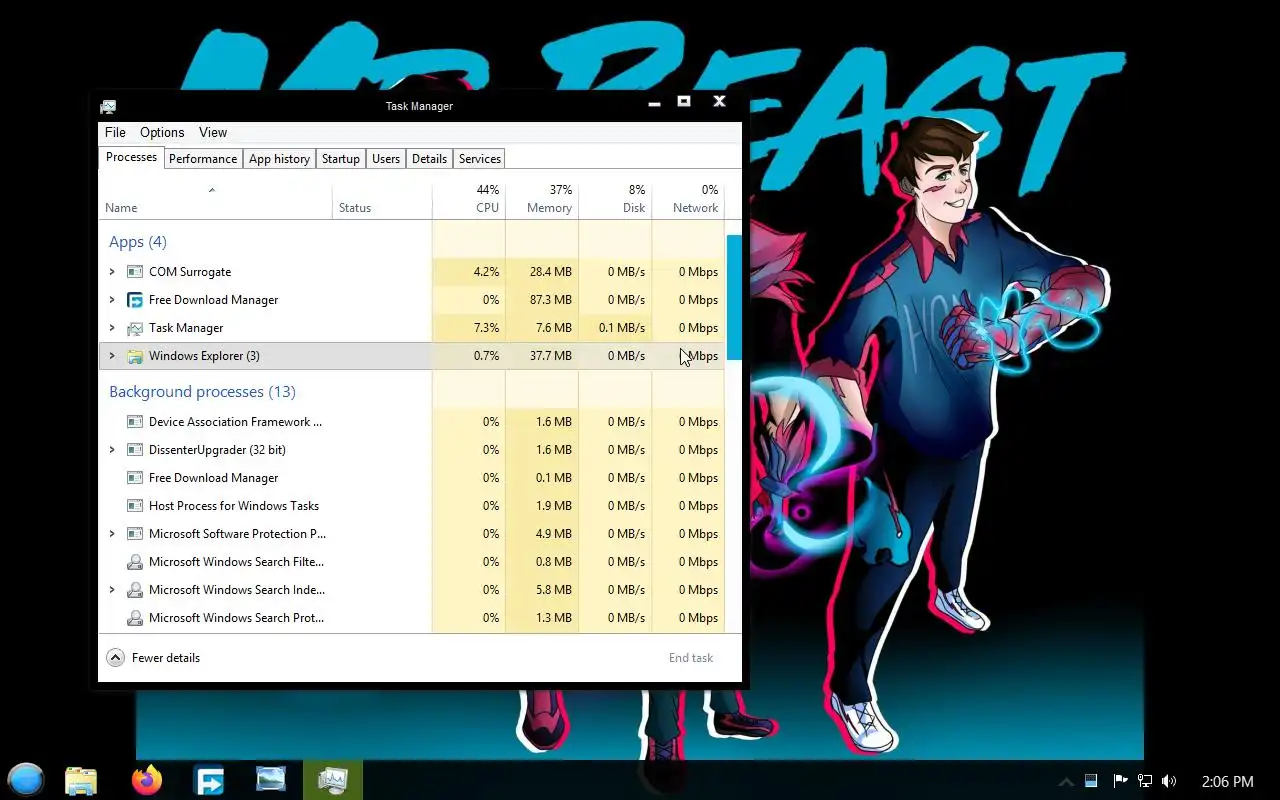
Task: Click the Microsoft Windows Search Filter icon
Action: [135, 562]
